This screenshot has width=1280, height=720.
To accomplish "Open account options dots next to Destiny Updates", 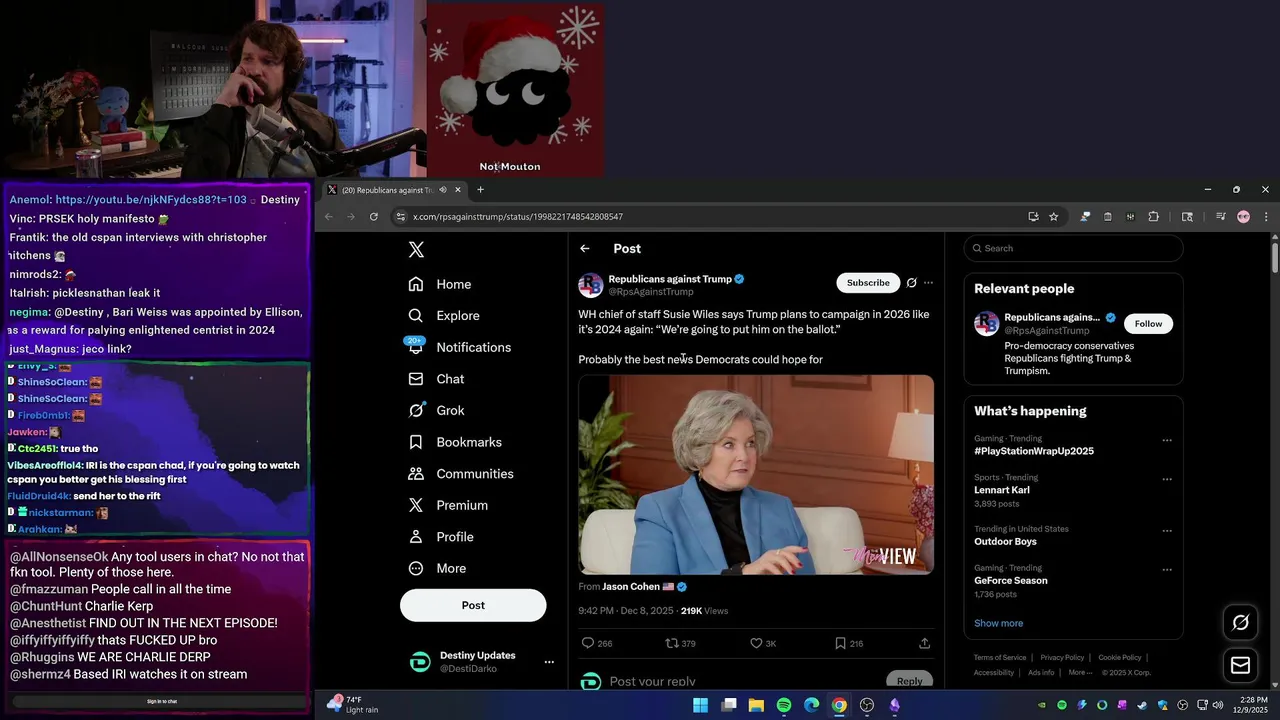I will [x=548, y=662].
